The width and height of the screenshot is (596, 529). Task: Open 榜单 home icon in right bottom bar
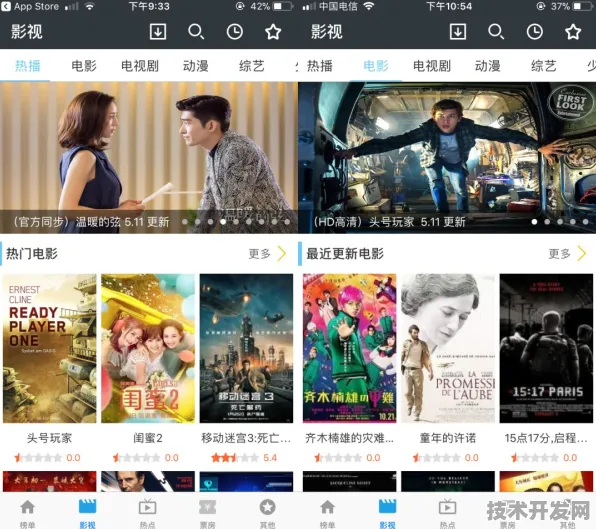click(327, 507)
